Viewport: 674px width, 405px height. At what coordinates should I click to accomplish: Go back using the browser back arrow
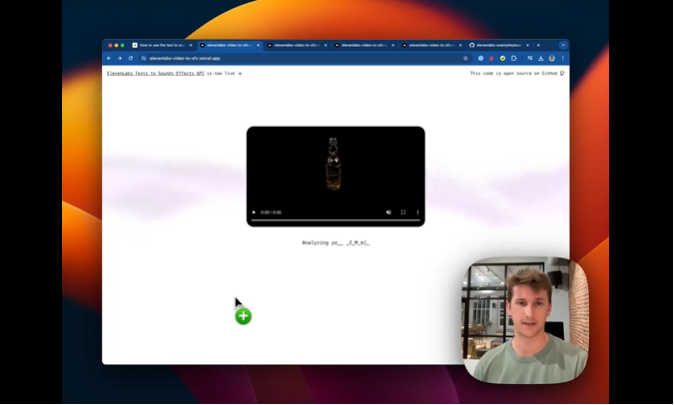click(109, 58)
